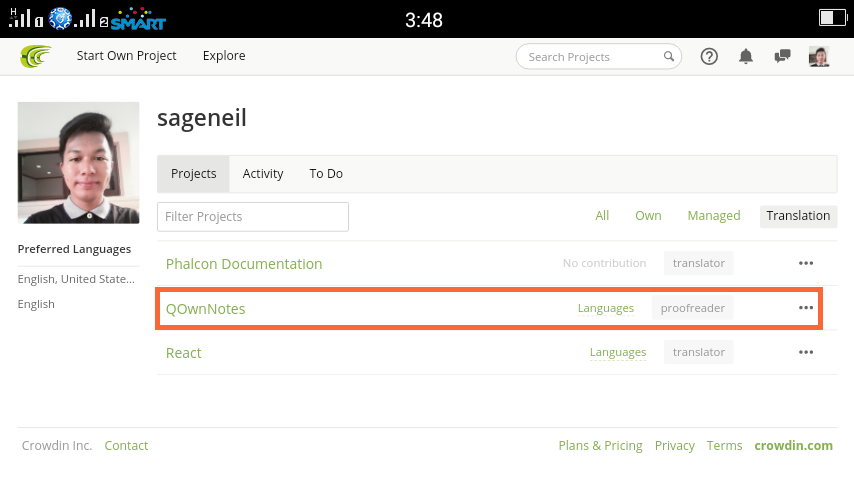Click the Crowdin logo icon
This screenshot has width=854, height=480.
click(x=35, y=56)
